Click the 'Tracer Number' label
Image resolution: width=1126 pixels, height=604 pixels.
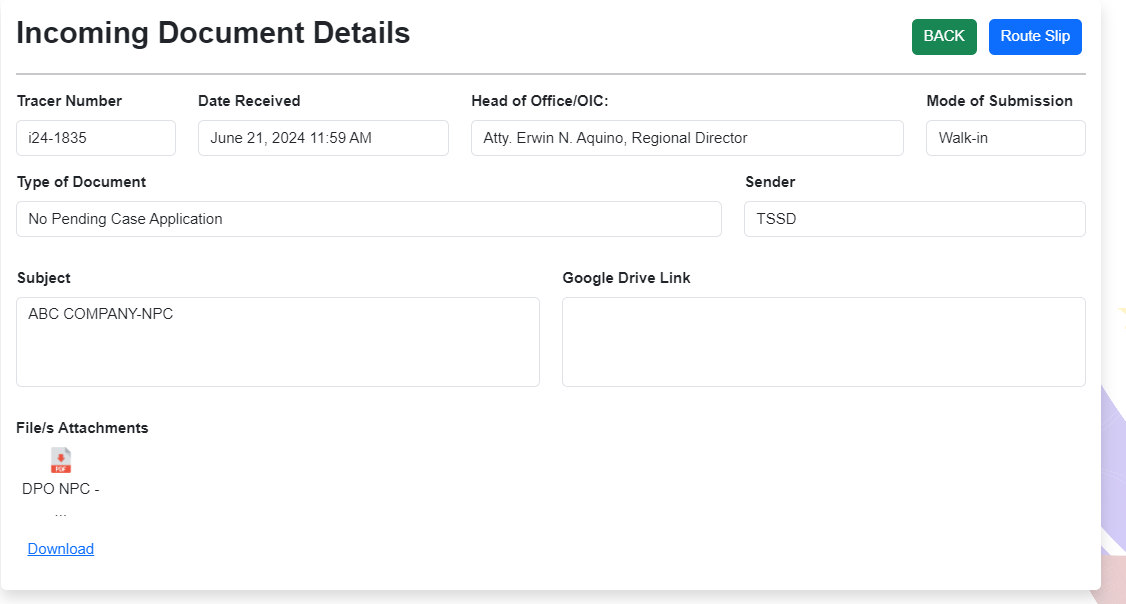point(70,101)
